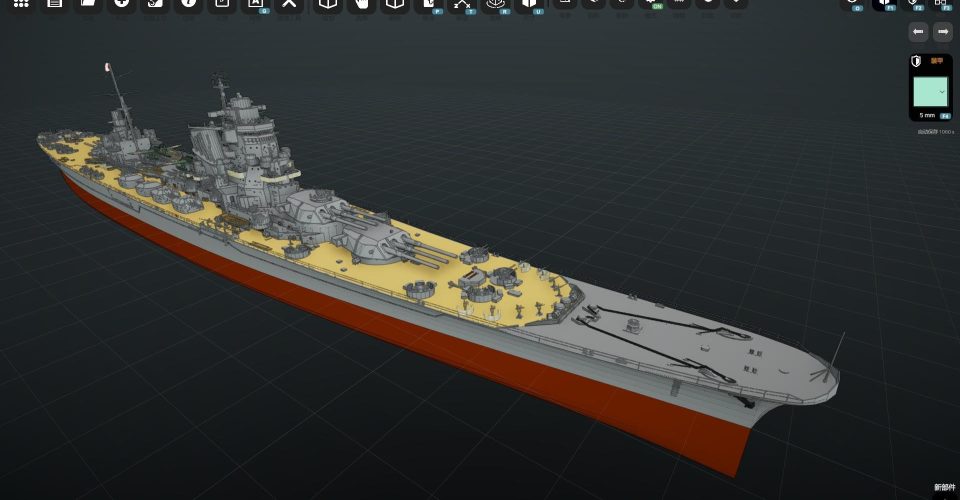Click the document list icon in toolbar
This screenshot has height=500, width=960.
click(x=55, y=3)
